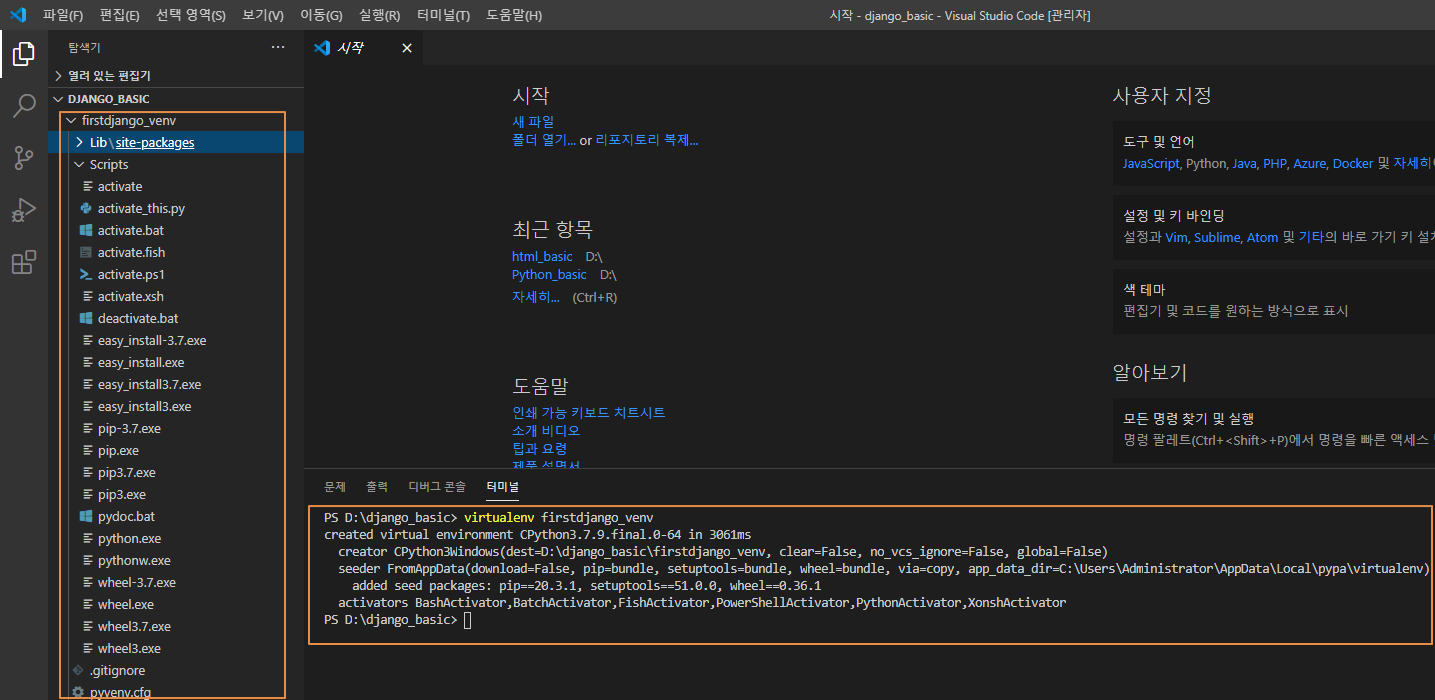The height and width of the screenshot is (700, 1435).
Task: Open file activate in Scripts
Action: (120, 187)
